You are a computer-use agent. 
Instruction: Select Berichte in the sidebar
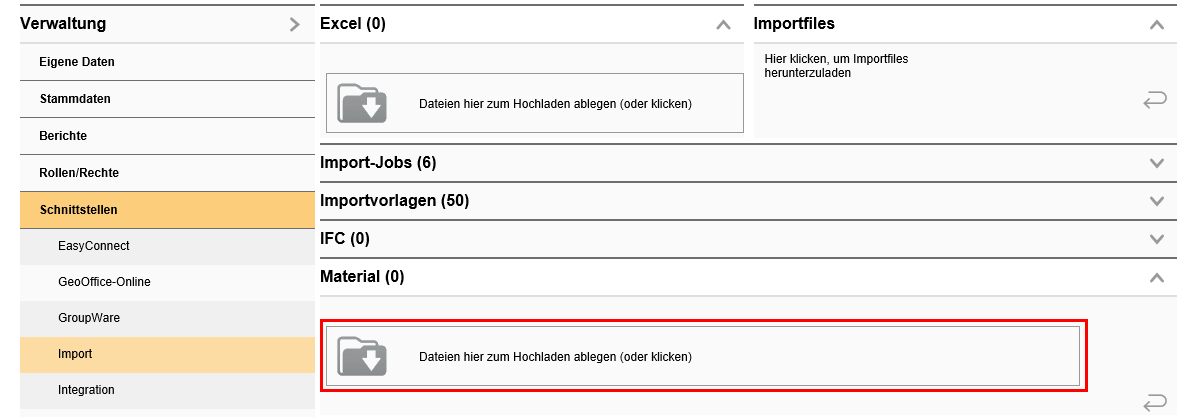pos(63,136)
